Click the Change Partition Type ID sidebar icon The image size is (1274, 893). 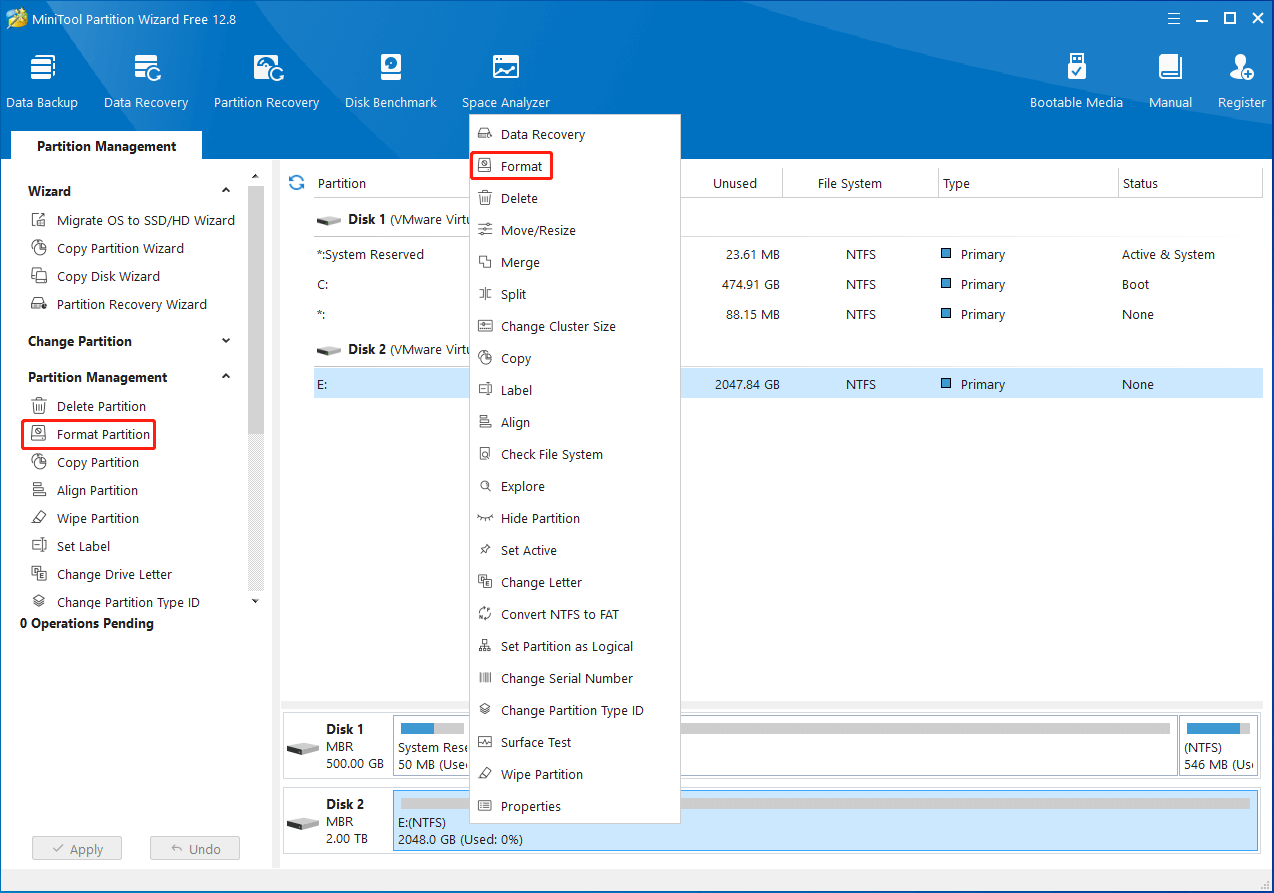coord(39,602)
